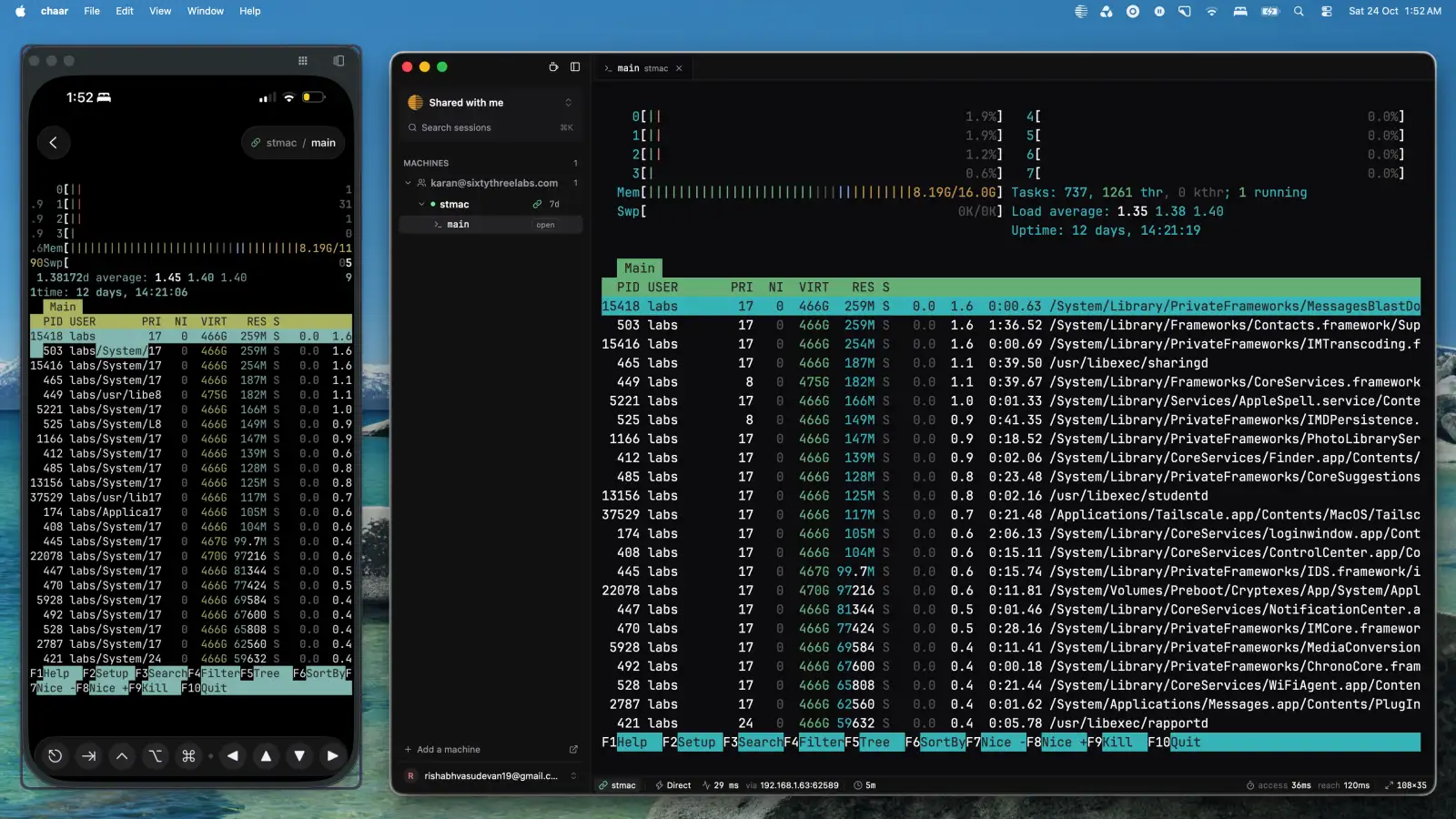Tap the history/reset key on the phone keyboard bar

(55, 755)
